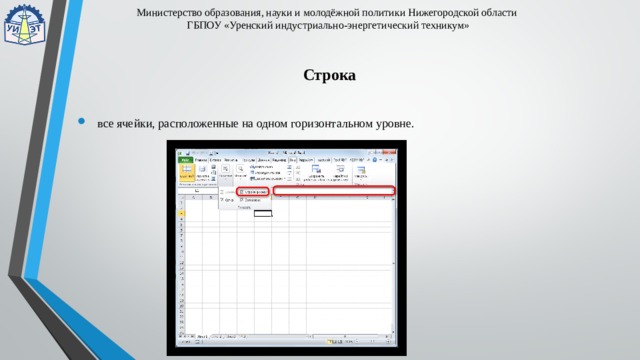Image resolution: width=640 pixels, height=360 pixels.
Task: Open the green Файл tab
Action: click(x=186, y=160)
